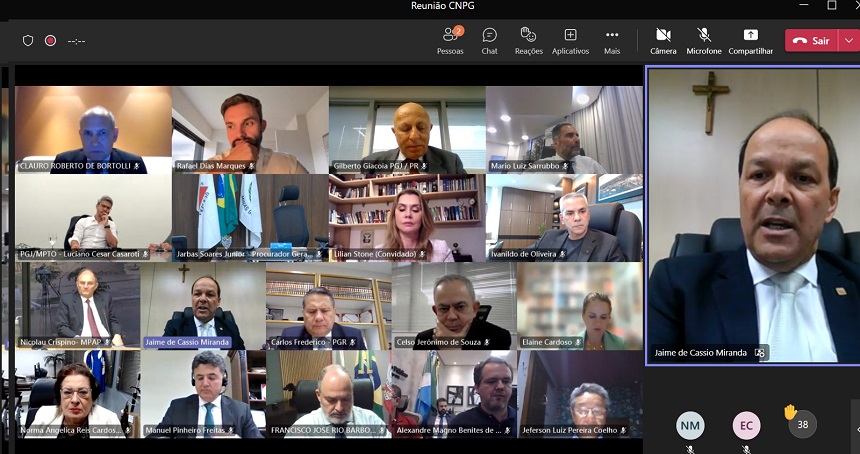Toggle the Câmera on or off
This screenshot has width=860, height=454.
point(663,40)
